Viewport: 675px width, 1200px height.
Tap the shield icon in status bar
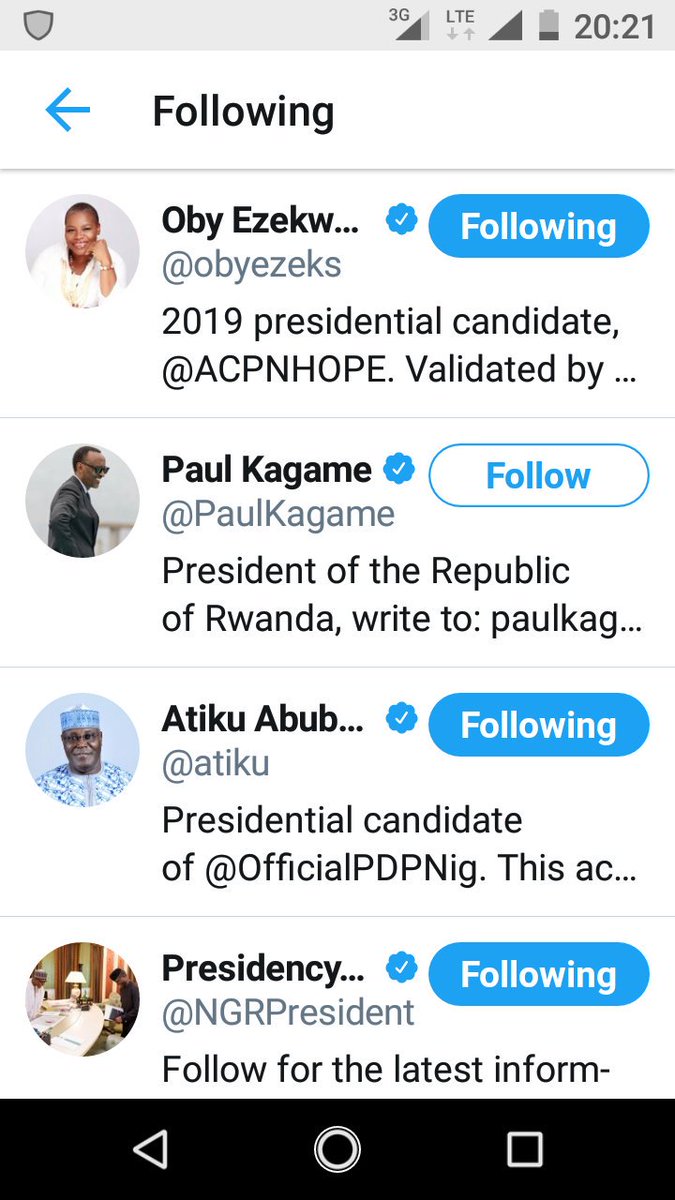coord(38,27)
